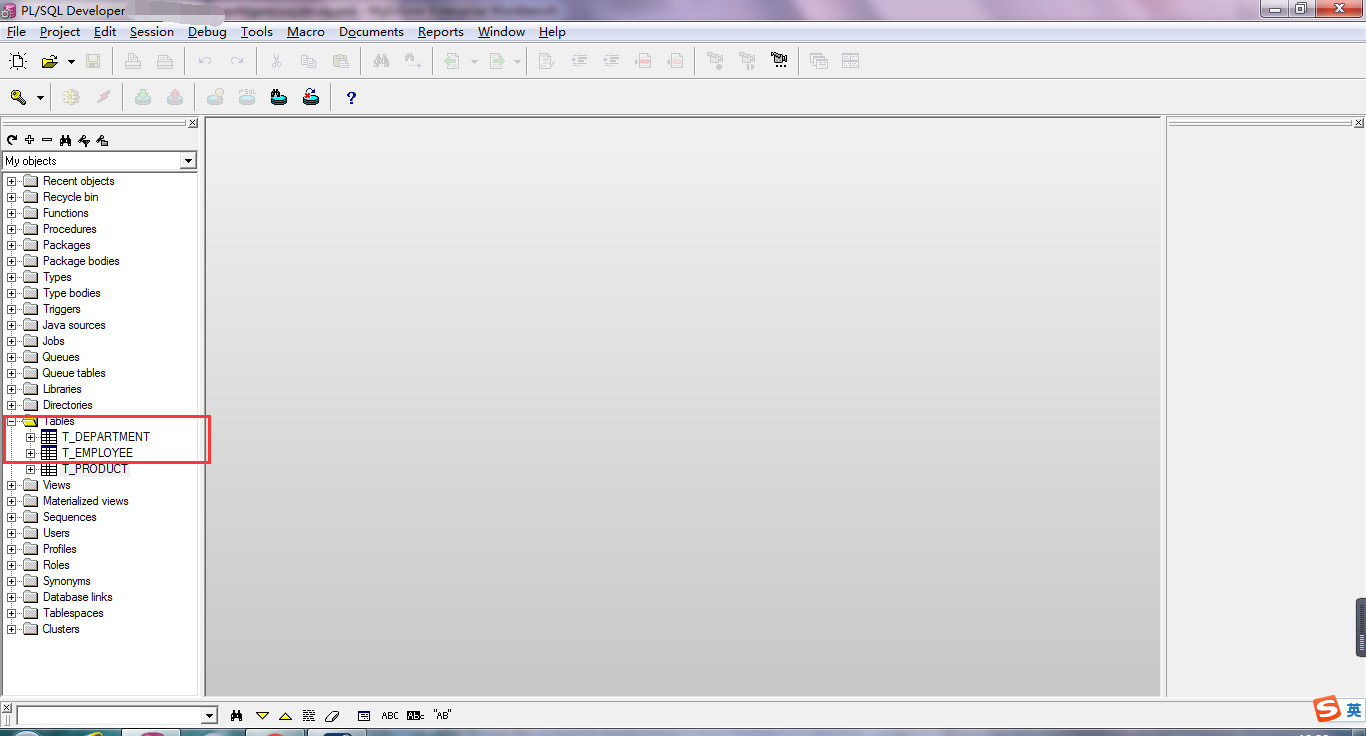1366x736 pixels.
Task: Click the New document toolbar icon
Action: tap(17, 61)
